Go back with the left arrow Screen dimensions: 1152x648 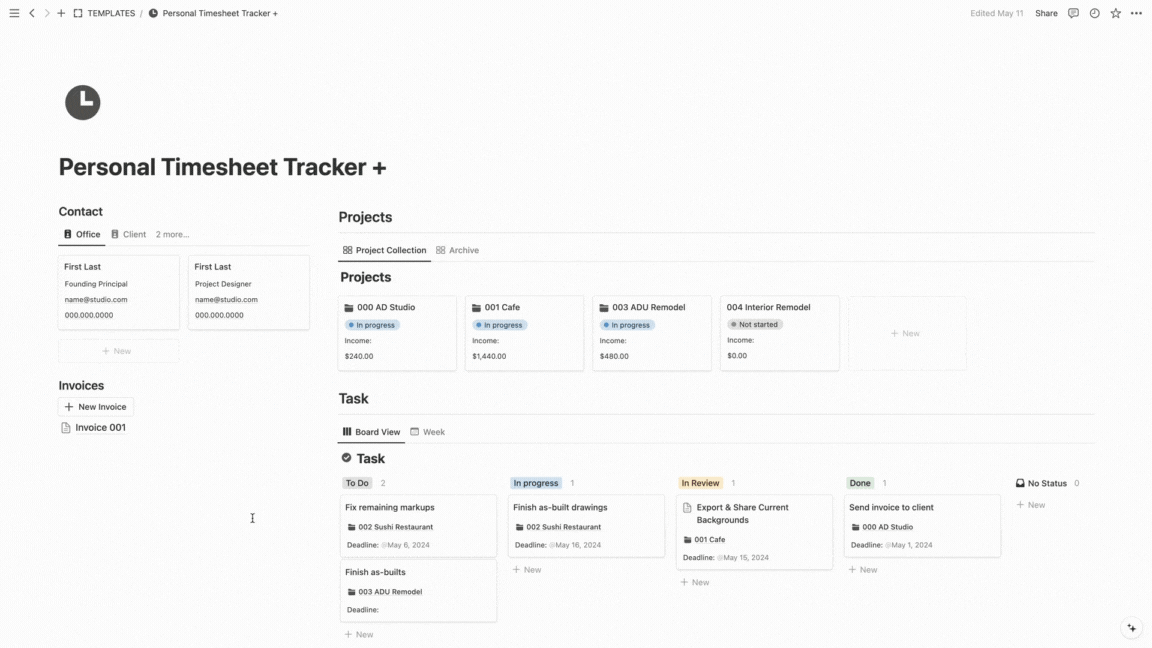click(32, 13)
